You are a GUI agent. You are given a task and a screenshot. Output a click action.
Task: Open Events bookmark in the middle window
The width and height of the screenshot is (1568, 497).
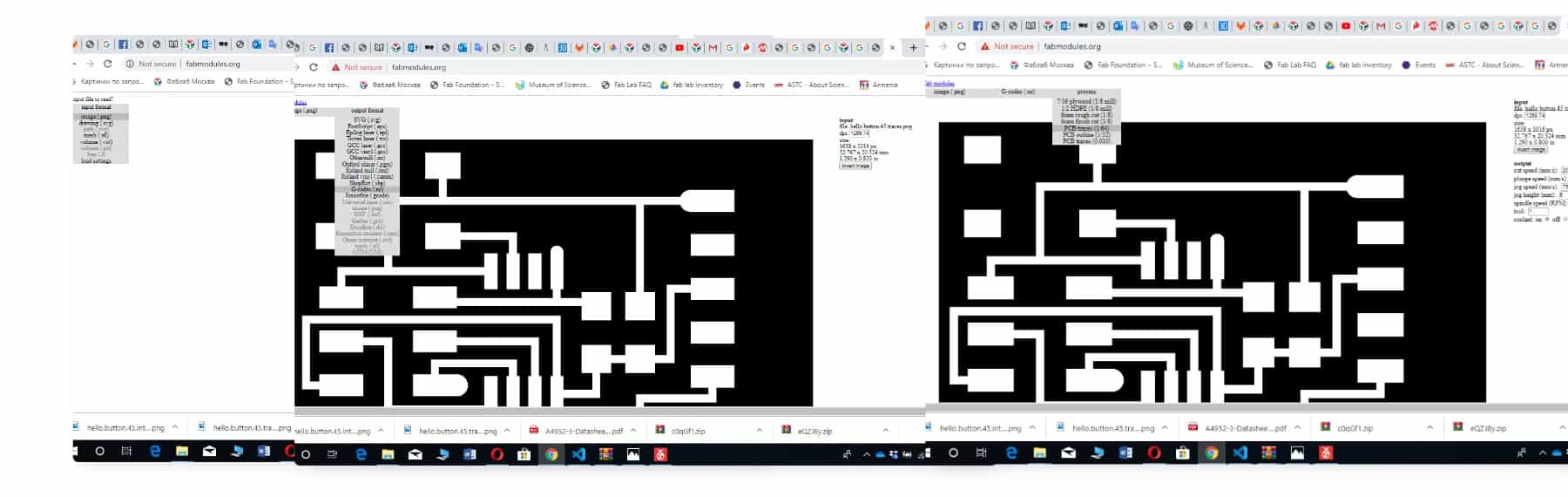(x=749, y=85)
